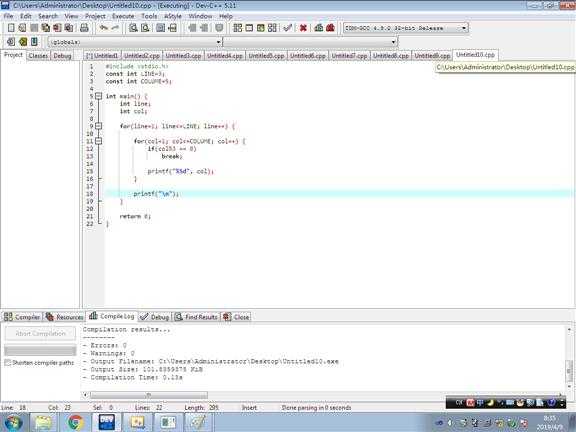Open the Execute menu
This screenshot has width=576, height=432.
click(123, 16)
